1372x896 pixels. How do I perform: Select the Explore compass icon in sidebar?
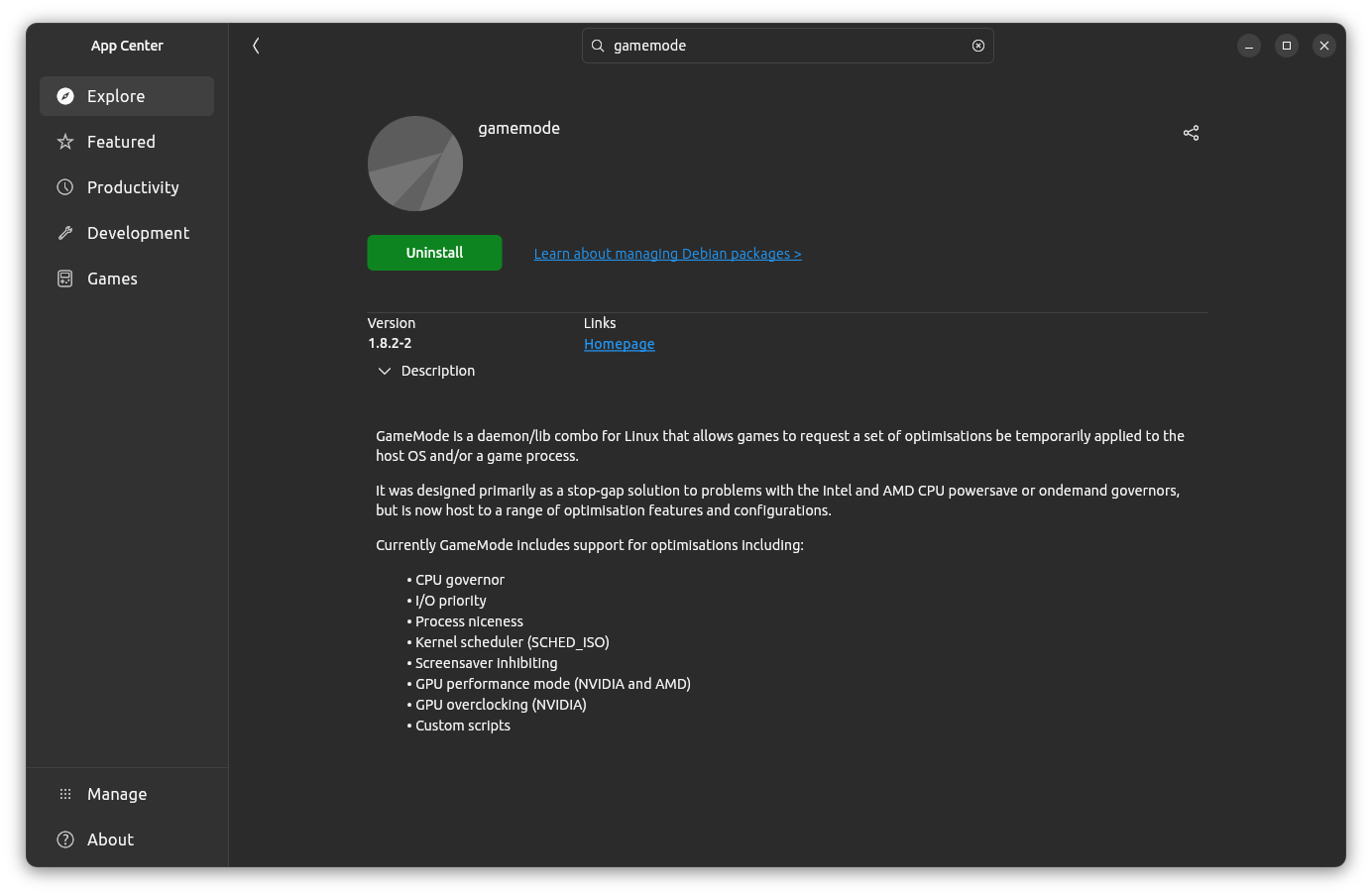pos(64,95)
